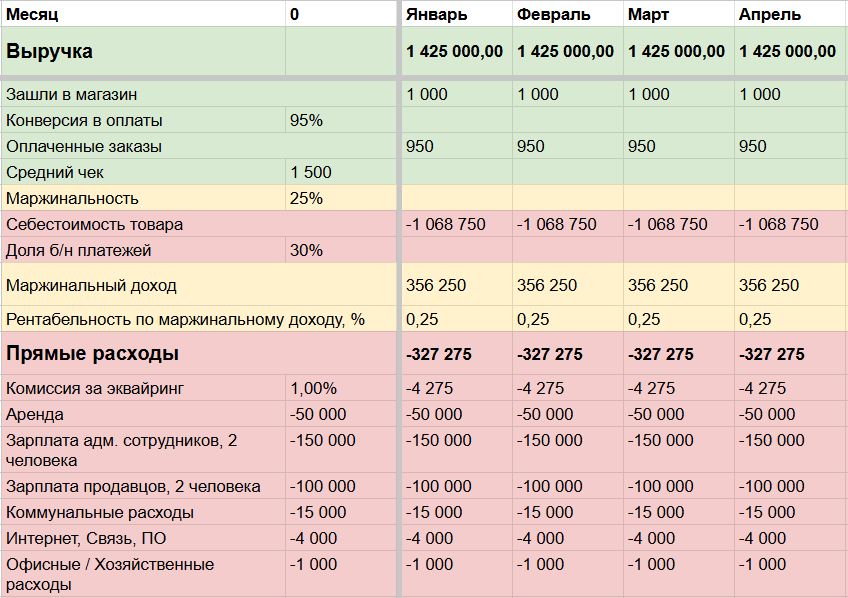The image size is (848, 598).
Task: Select the Маржинальность 25% cell
Action: [x=340, y=198]
